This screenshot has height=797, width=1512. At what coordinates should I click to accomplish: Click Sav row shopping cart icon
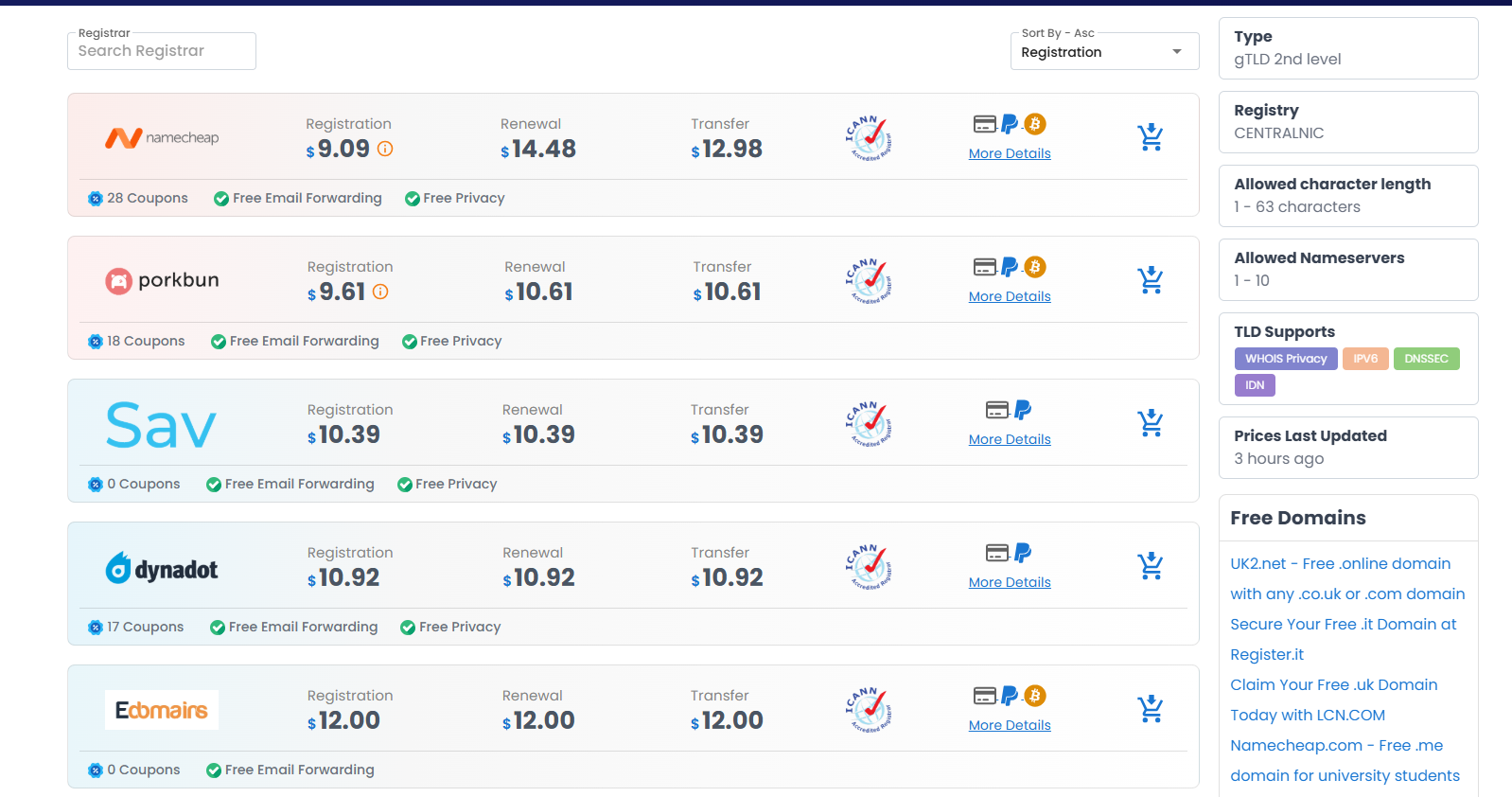[x=1151, y=423]
